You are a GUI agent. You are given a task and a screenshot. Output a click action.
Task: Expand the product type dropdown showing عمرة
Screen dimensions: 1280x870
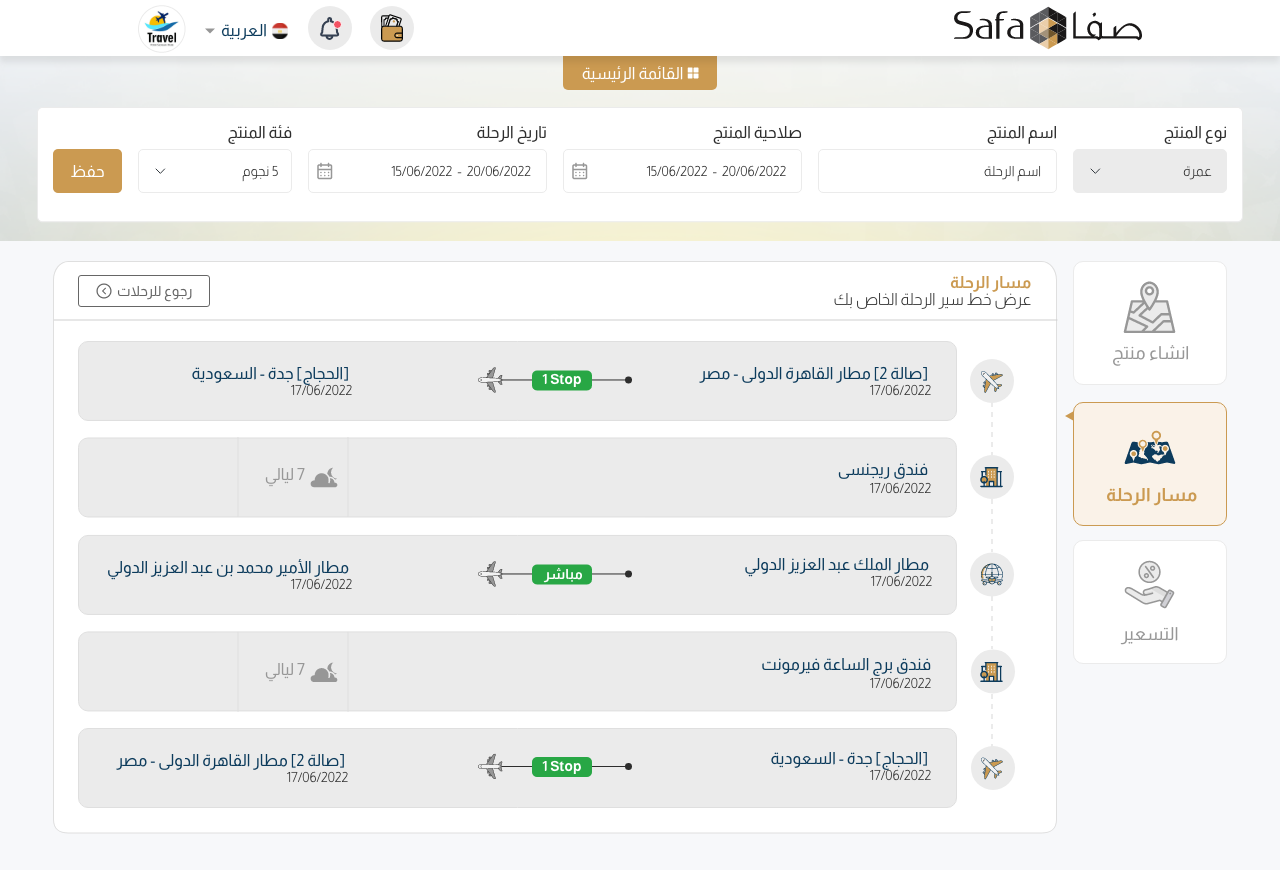[1149, 171]
